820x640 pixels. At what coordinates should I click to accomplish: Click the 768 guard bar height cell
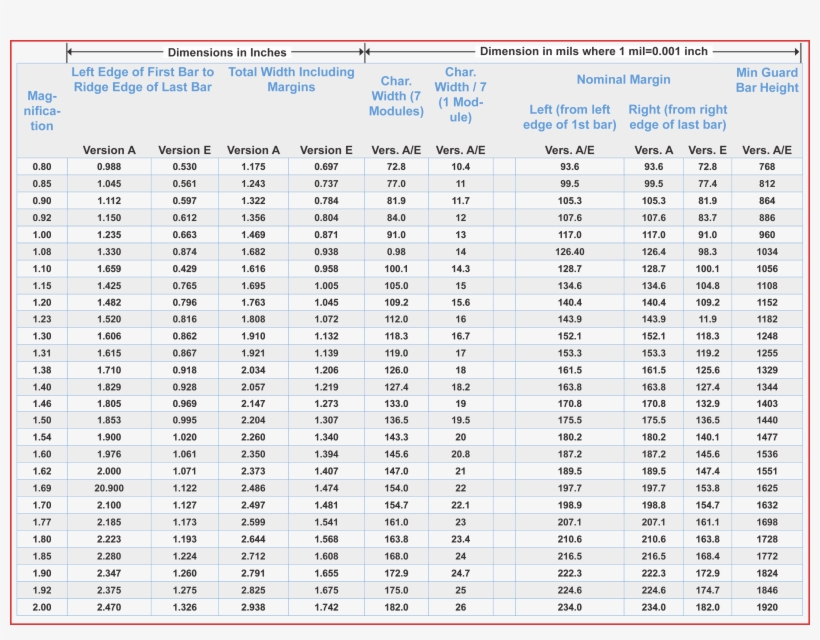point(767,167)
